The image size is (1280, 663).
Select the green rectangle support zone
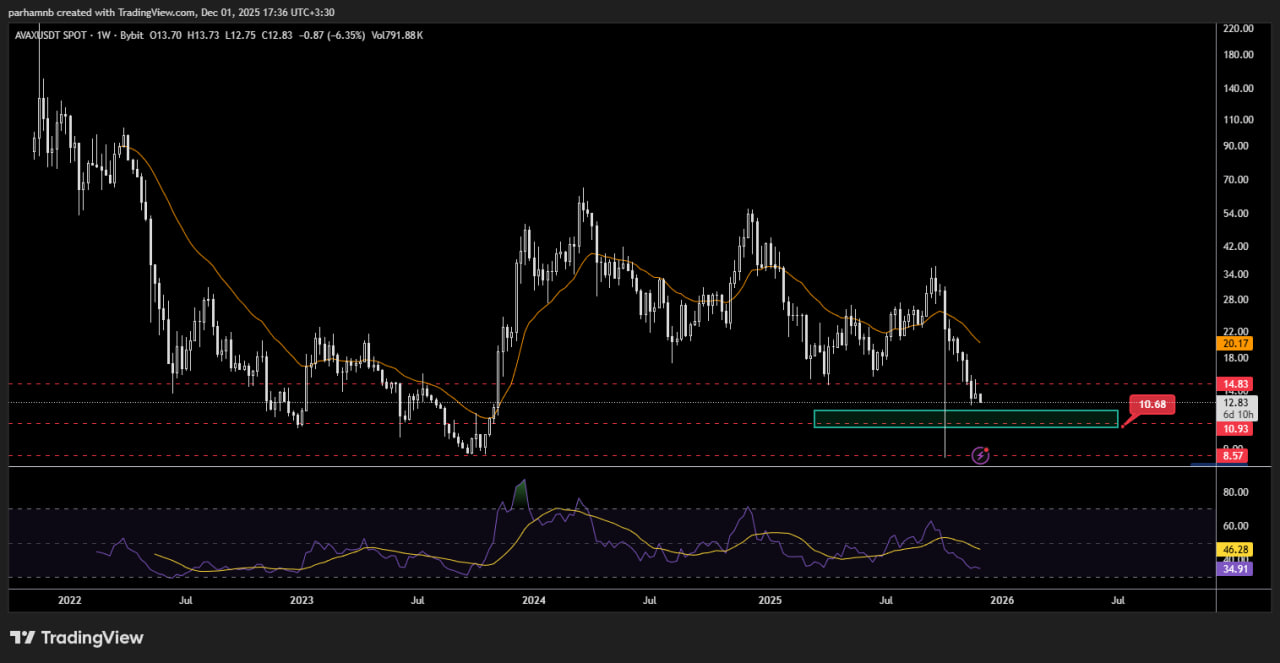point(965,419)
